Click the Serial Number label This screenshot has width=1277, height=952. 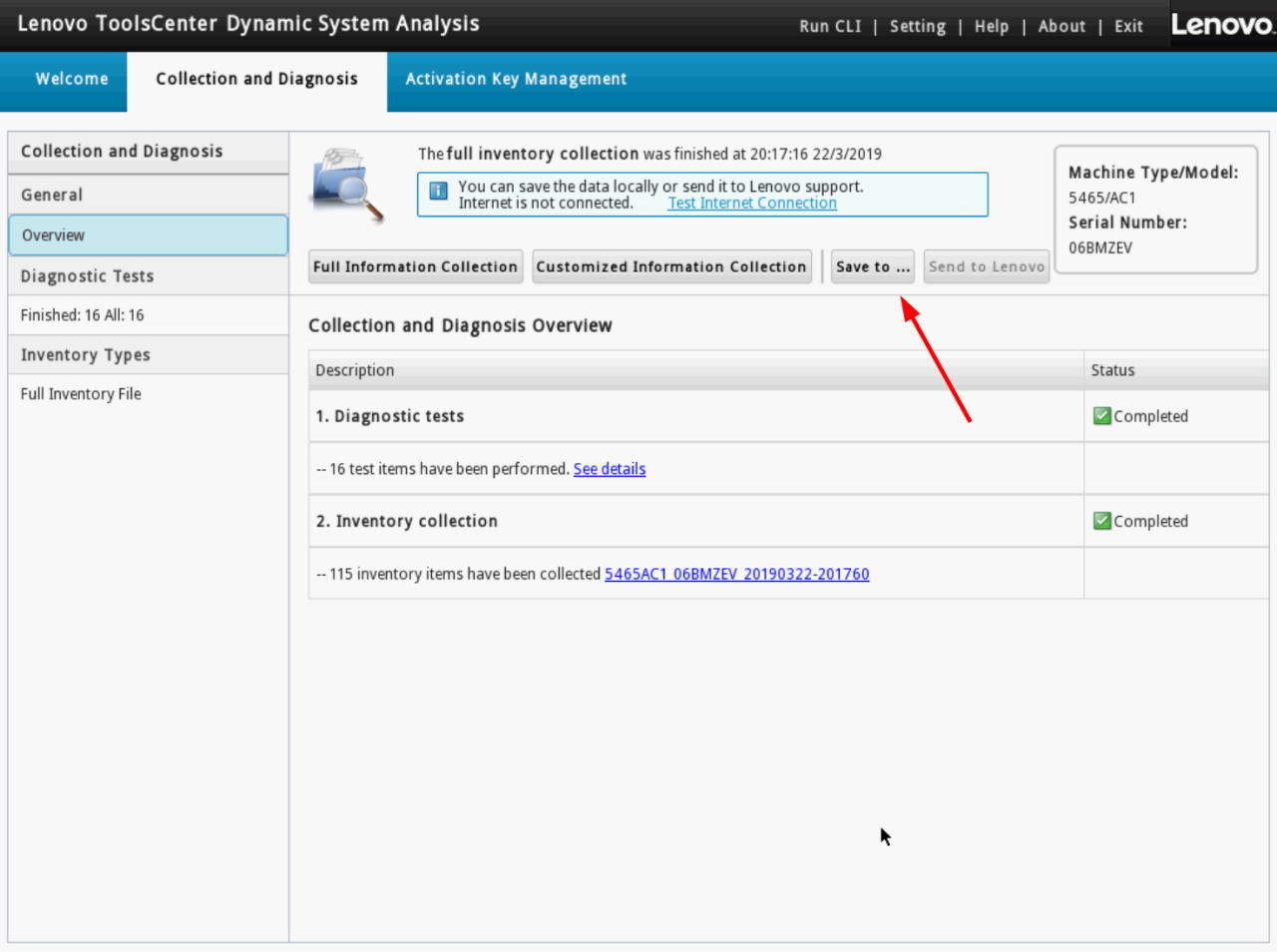coord(1127,223)
